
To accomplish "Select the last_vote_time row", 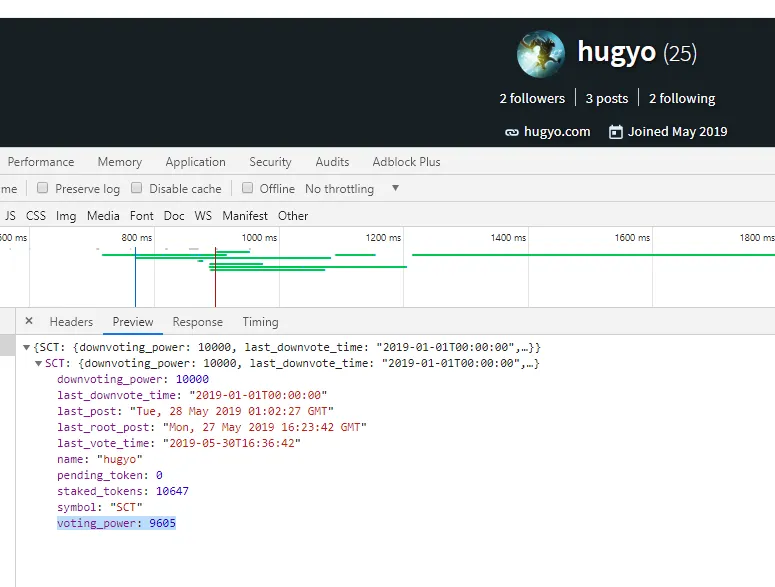I will pos(178,443).
